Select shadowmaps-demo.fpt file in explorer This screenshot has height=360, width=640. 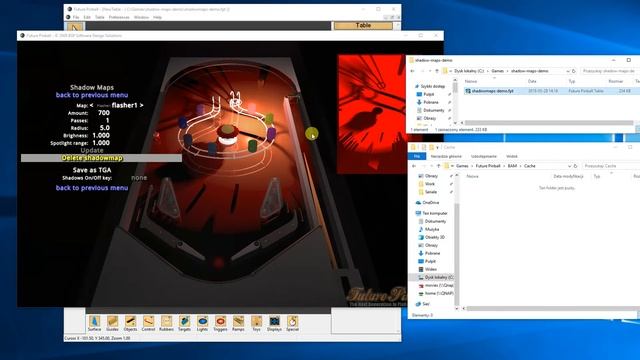[x=493, y=91]
